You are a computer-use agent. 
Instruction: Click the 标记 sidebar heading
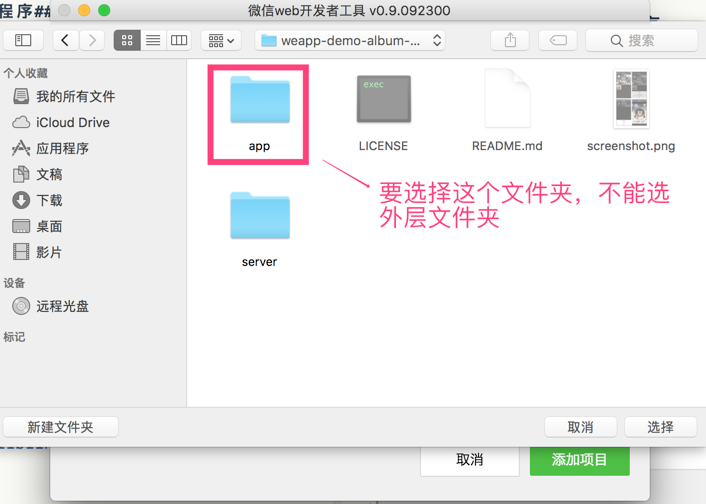(14, 336)
